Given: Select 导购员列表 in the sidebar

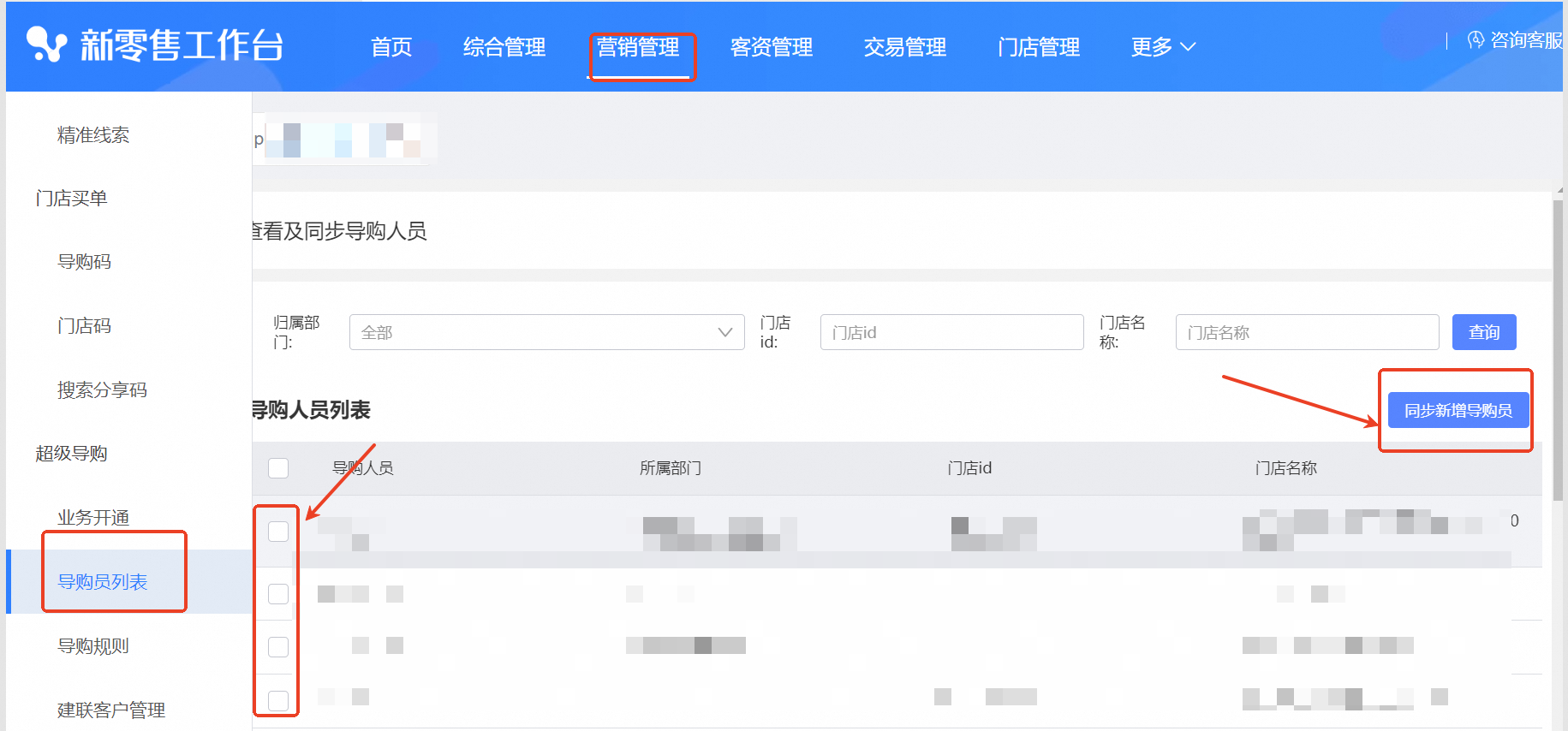Looking at the screenshot, I should (x=102, y=582).
